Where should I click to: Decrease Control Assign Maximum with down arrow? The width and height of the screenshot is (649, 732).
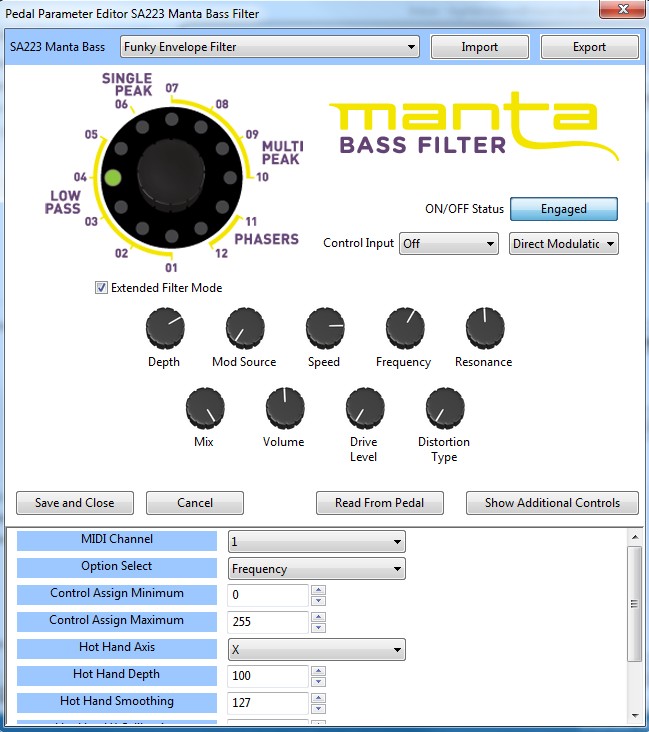click(x=318, y=628)
